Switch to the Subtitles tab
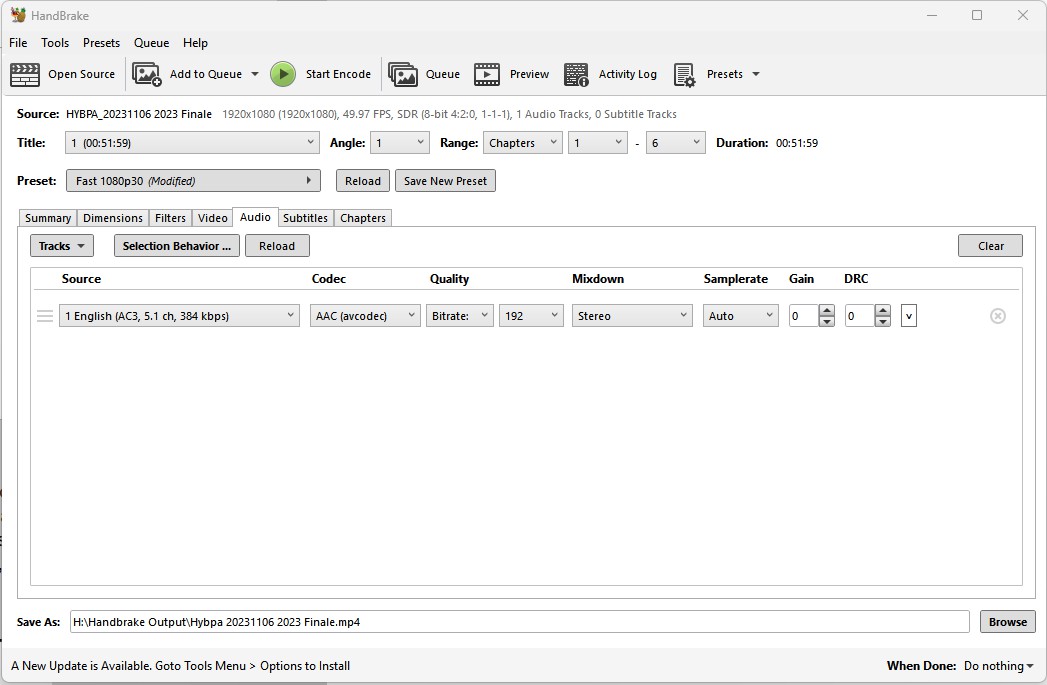 click(305, 218)
